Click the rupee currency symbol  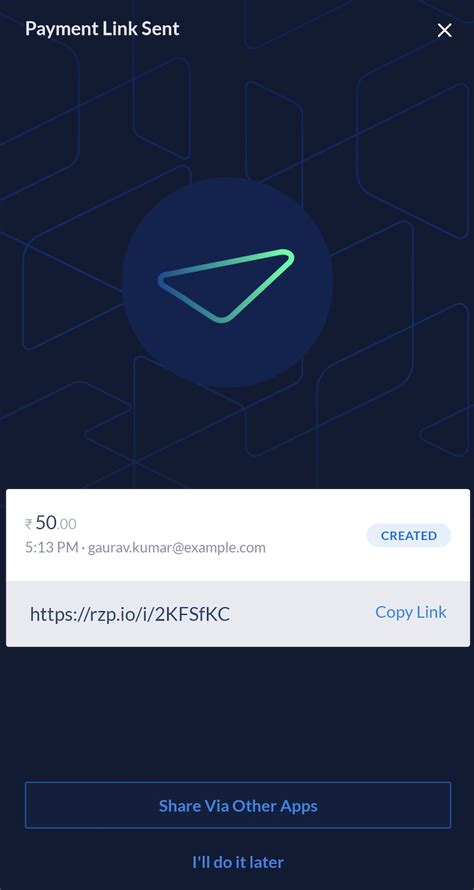[x=28, y=524]
